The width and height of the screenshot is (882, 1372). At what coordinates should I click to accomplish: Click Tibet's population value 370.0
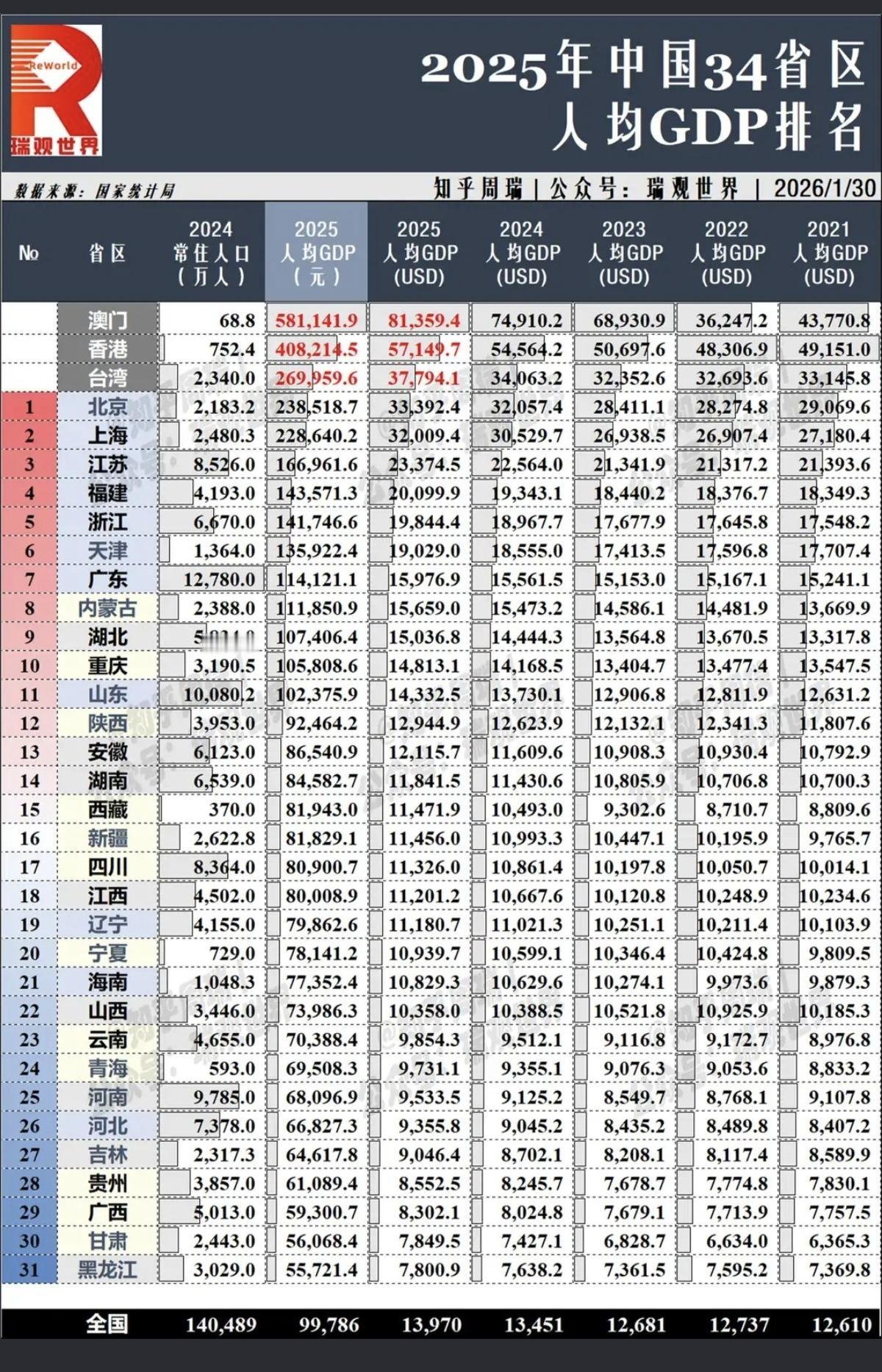232,810
